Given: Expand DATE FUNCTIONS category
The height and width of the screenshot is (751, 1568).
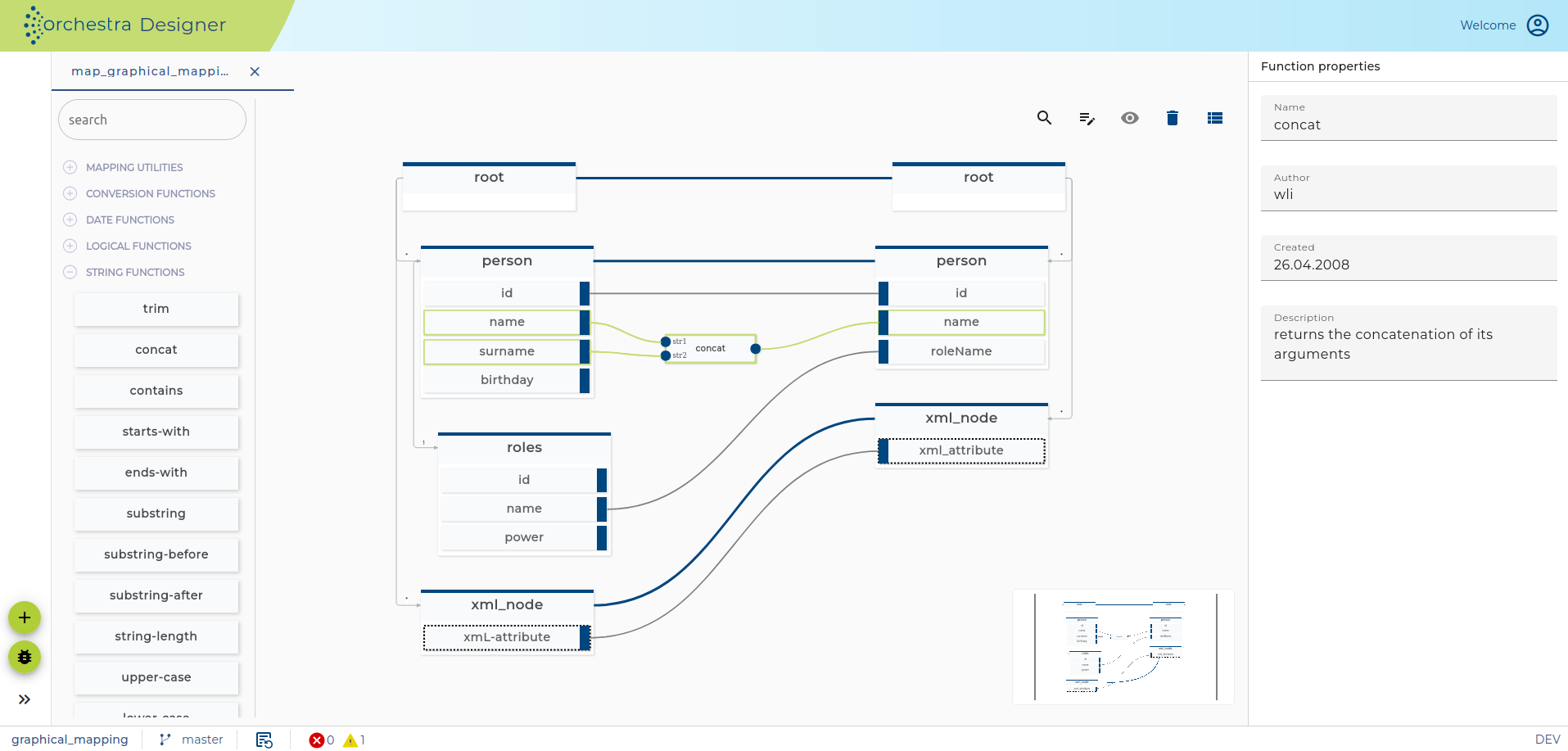Looking at the screenshot, I should tap(70, 219).
